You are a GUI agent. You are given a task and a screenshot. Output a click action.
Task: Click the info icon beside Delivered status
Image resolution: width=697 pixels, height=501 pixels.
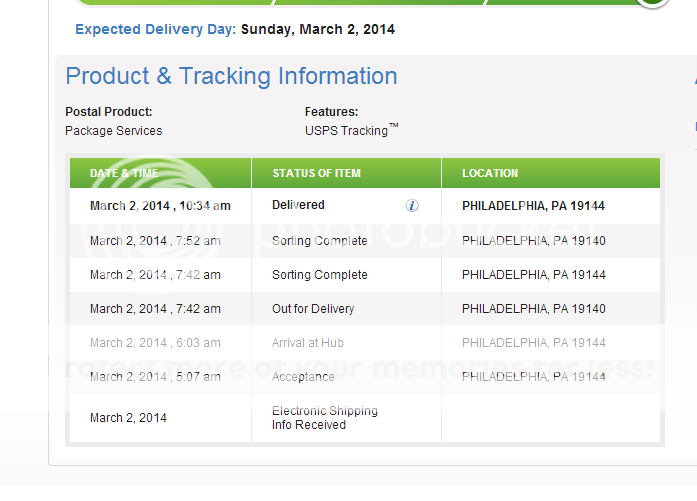click(x=412, y=205)
